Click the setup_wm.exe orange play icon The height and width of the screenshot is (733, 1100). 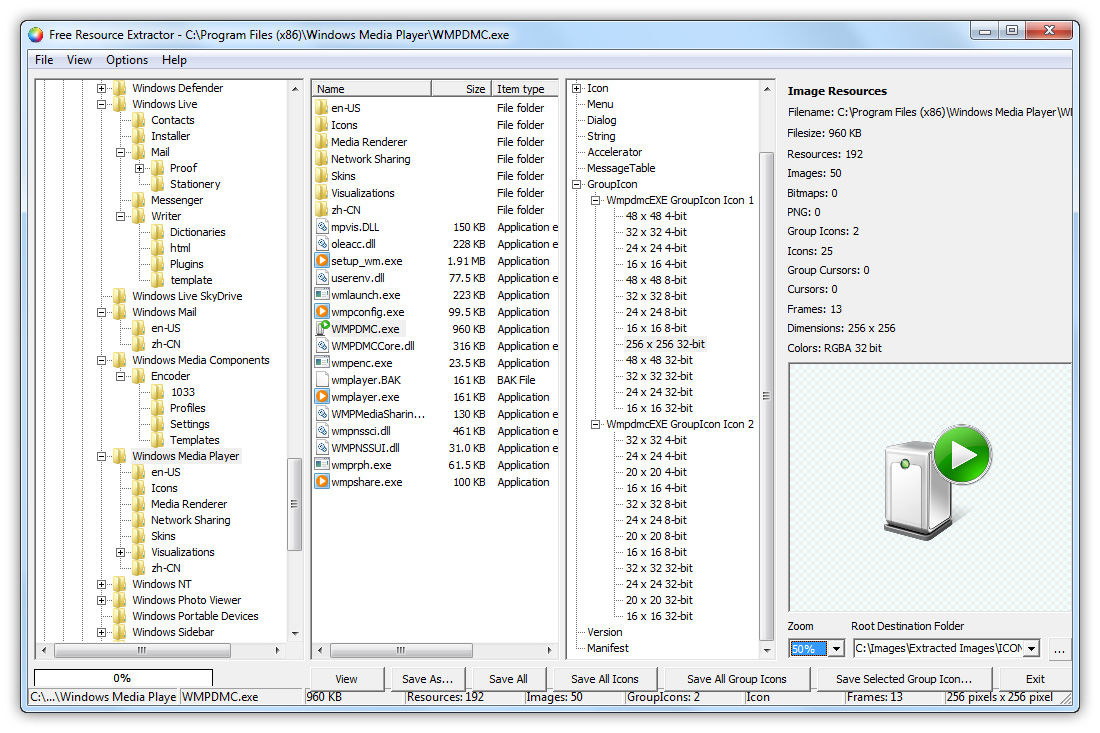point(322,261)
